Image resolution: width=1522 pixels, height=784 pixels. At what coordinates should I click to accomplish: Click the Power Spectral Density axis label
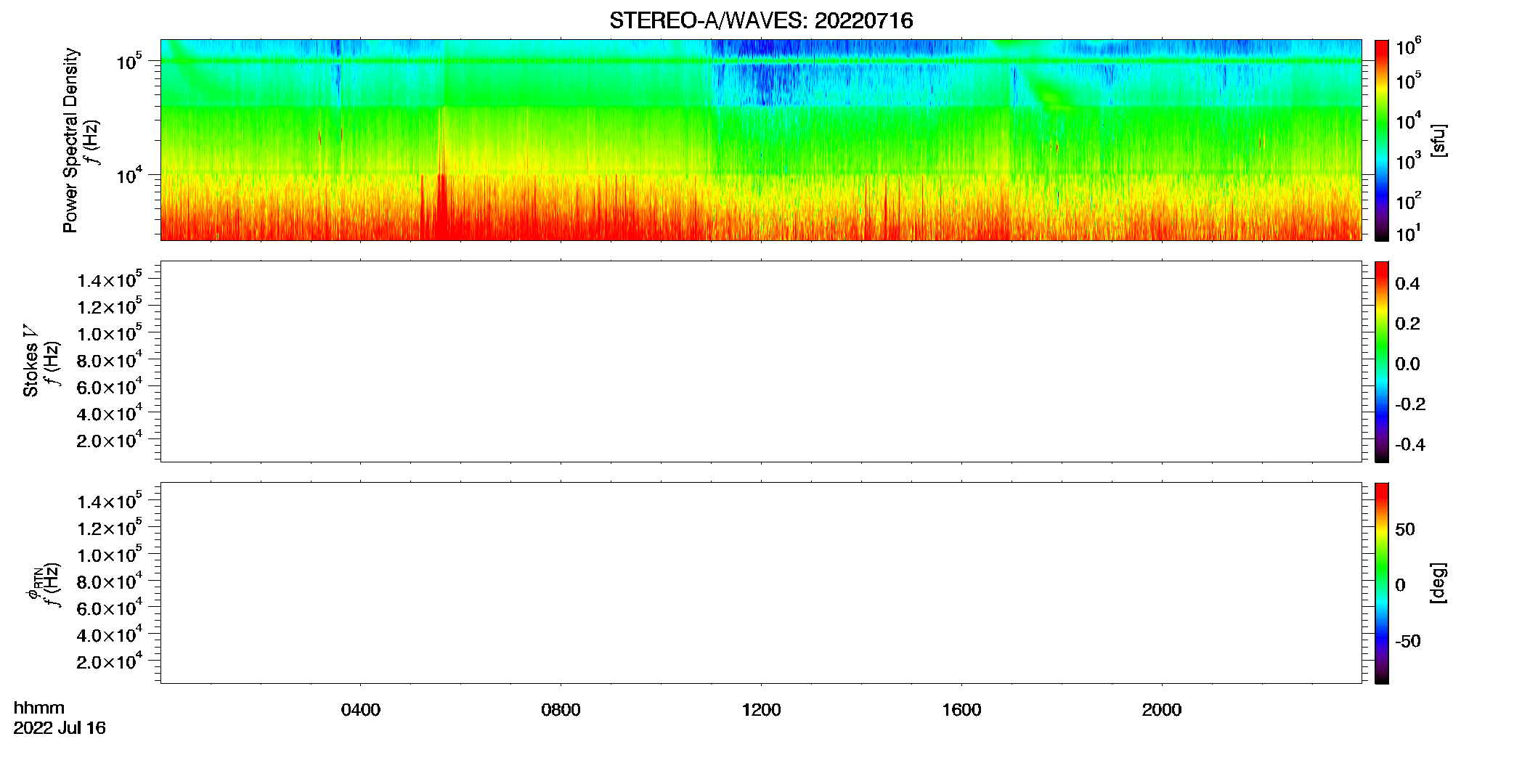pyautogui.click(x=70, y=140)
